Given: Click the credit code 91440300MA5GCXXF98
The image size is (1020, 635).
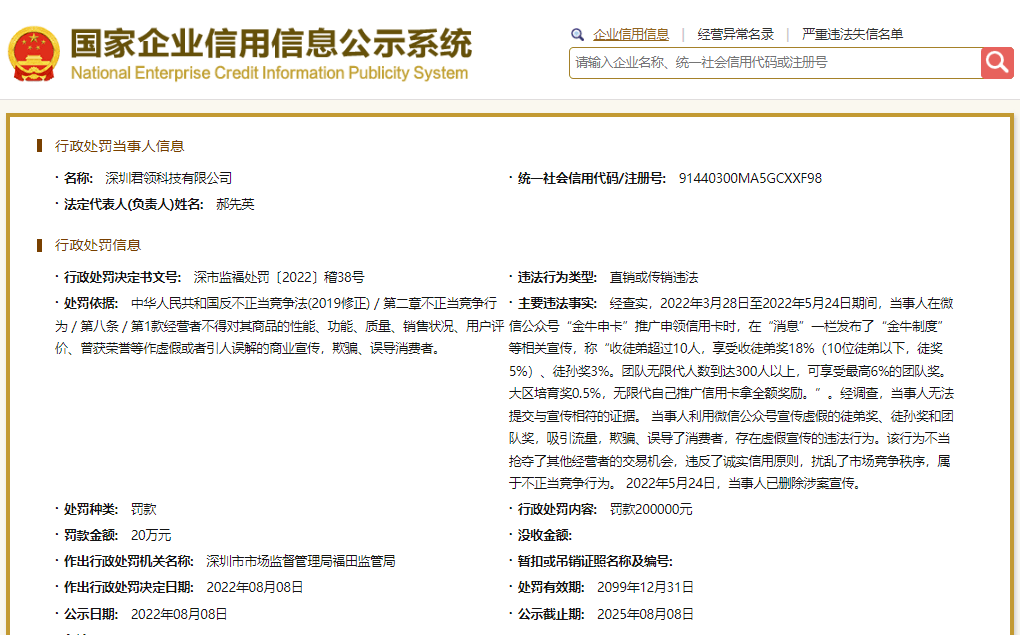Looking at the screenshot, I should pyautogui.click(x=750, y=178).
